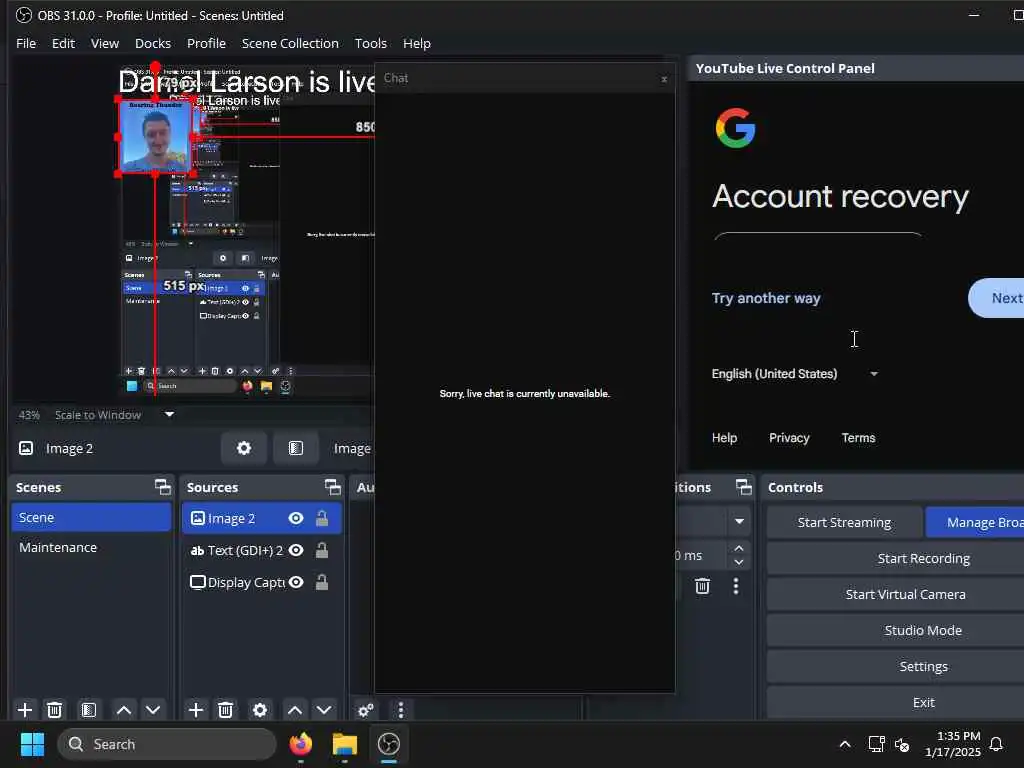The image size is (1024, 768).
Task: Open English (United States) language dropdown
Action: [x=795, y=374]
